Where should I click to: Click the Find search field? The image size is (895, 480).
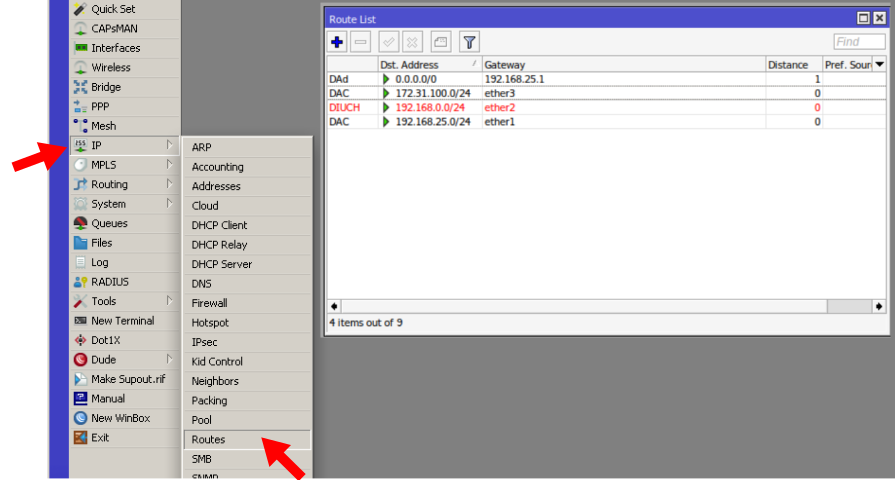click(x=859, y=42)
